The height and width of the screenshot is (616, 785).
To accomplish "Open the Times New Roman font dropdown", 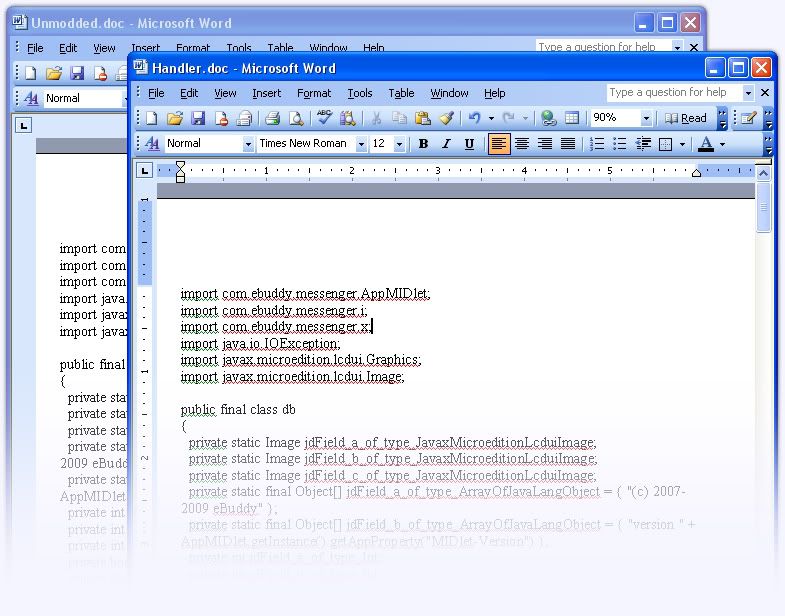I will pos(361,144).
